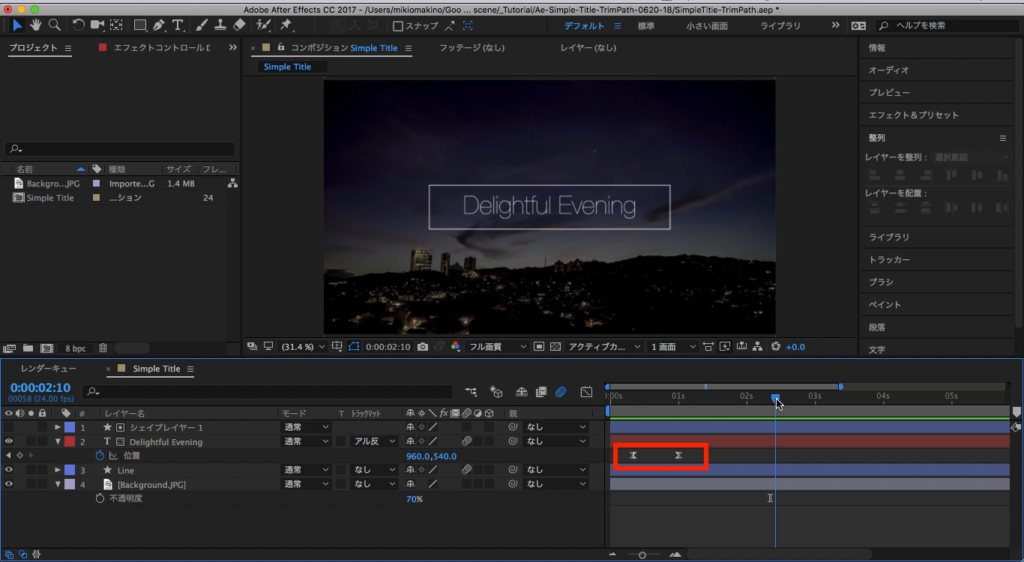Screen dimensions: 1024x562
Task: Enable the スナップ checkbox
Action: point(398,26)
